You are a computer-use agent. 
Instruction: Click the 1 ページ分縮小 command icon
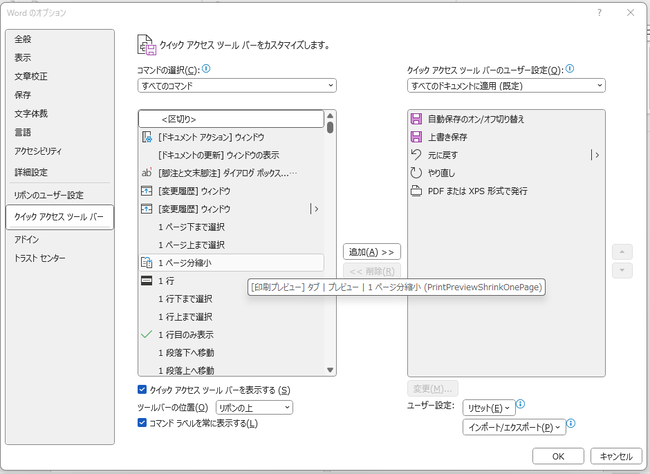pyautogui.click(x=147, y=263)
